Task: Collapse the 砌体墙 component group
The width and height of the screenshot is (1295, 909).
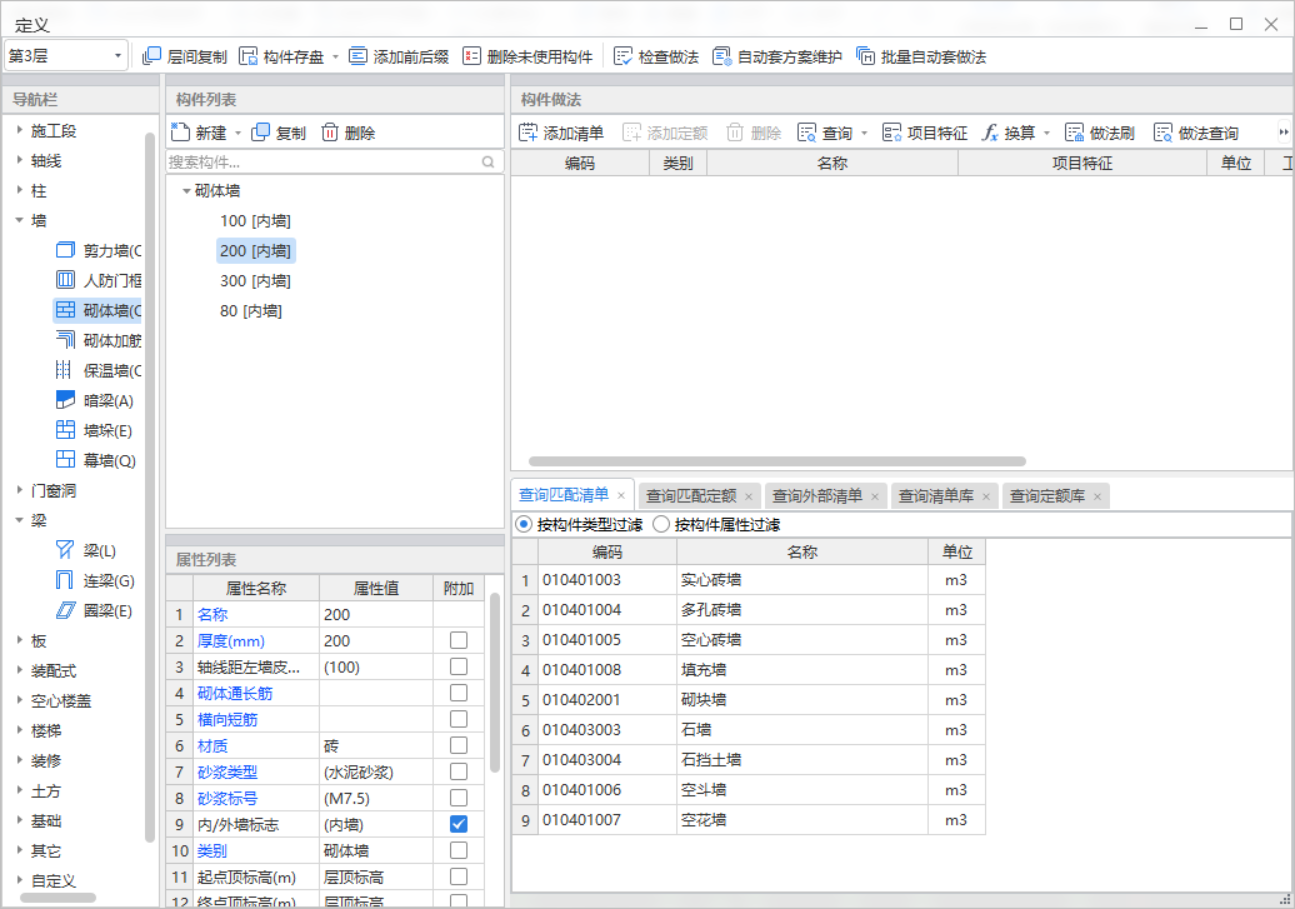Action: (186, 191)
